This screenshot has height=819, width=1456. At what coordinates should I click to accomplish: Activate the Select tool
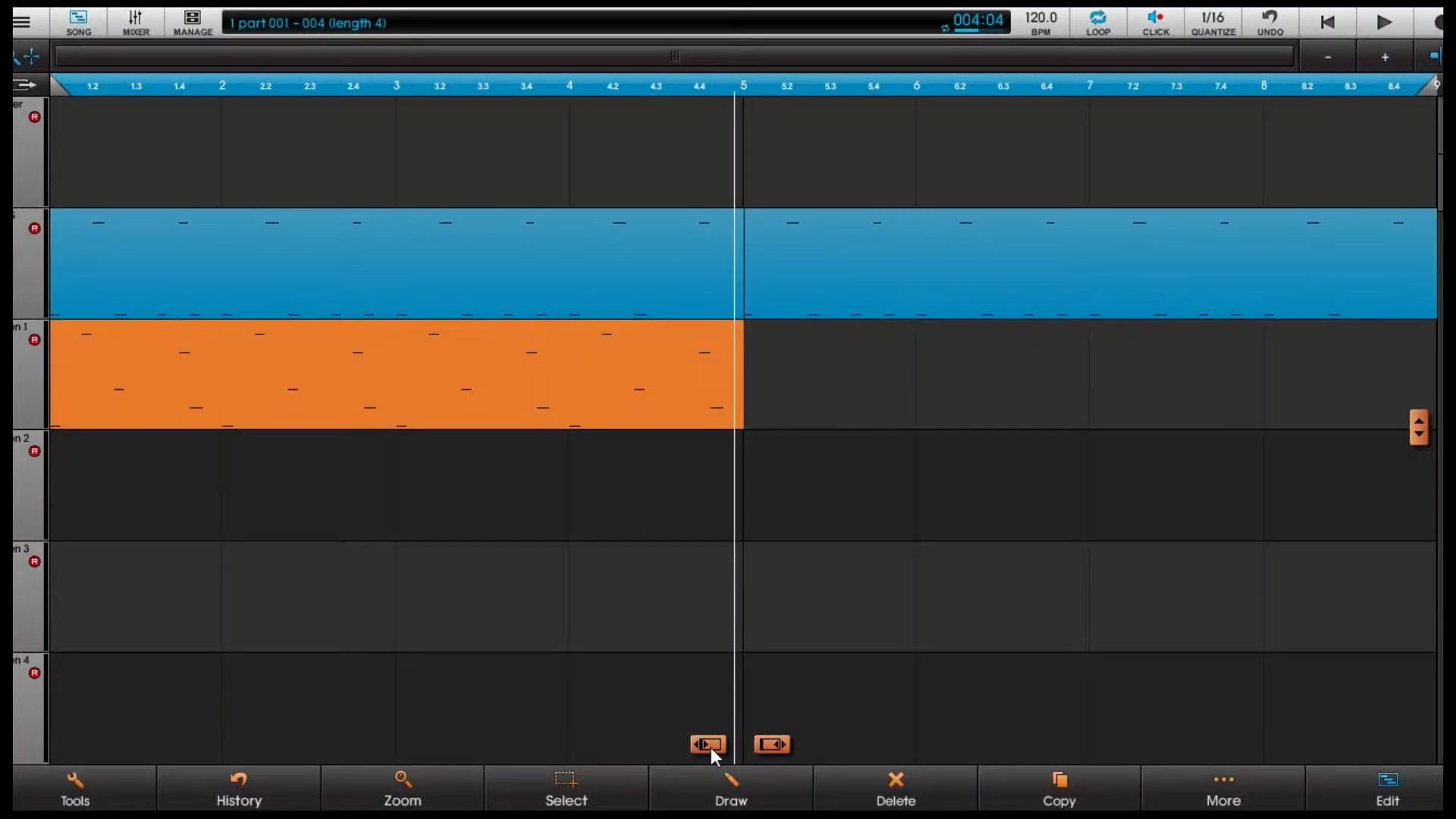tap(566, 789)
